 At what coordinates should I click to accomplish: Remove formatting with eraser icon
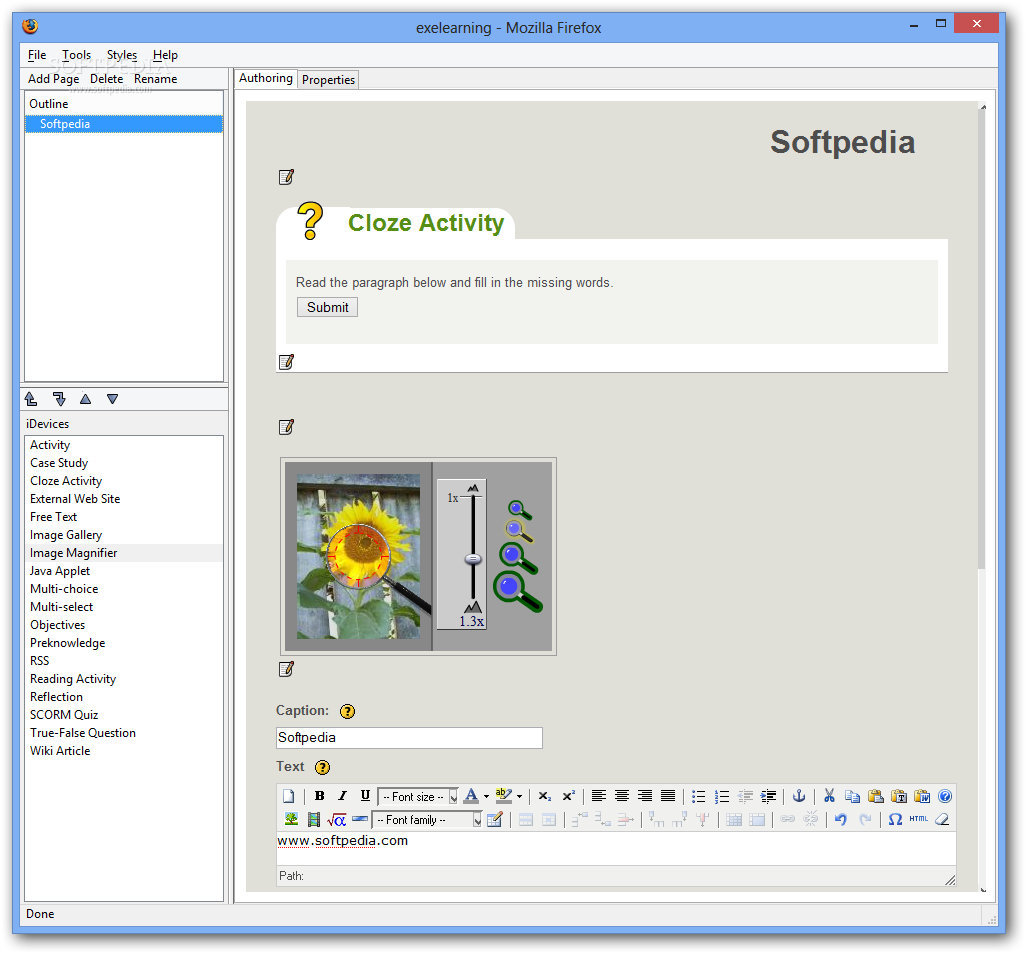[x=942, y=819]
